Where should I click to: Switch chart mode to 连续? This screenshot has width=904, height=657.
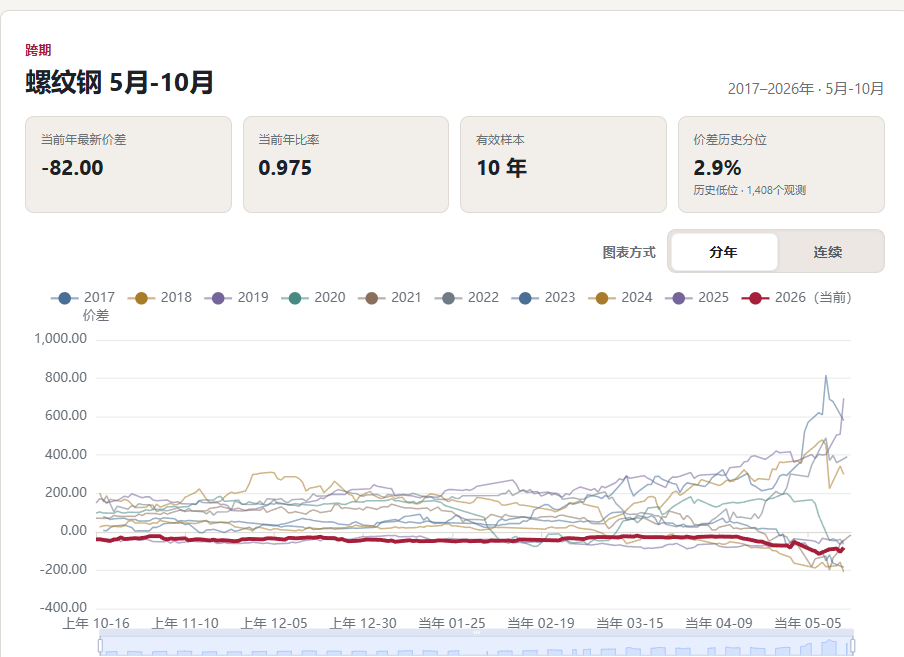(828, 252)
